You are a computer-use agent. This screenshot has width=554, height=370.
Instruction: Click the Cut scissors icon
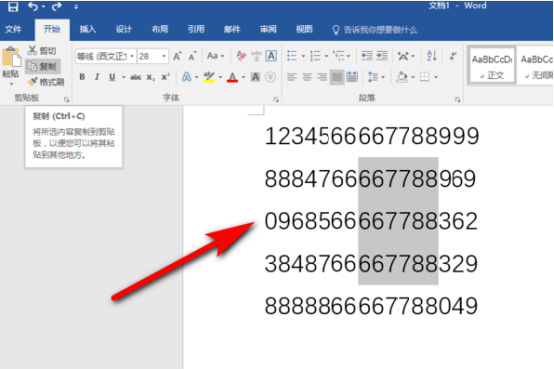pos(32,51)
